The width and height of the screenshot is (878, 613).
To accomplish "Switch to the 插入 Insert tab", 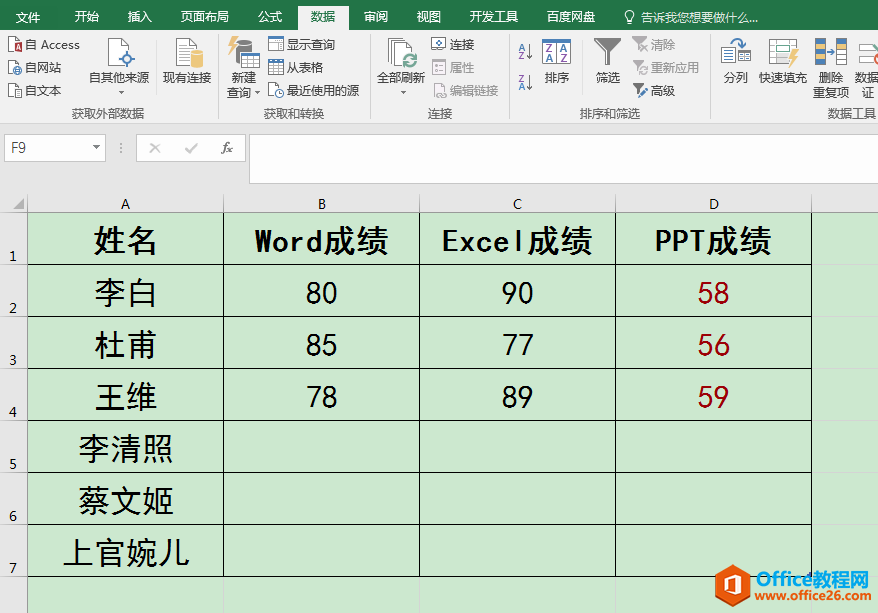I will click(x=139, y=17).
